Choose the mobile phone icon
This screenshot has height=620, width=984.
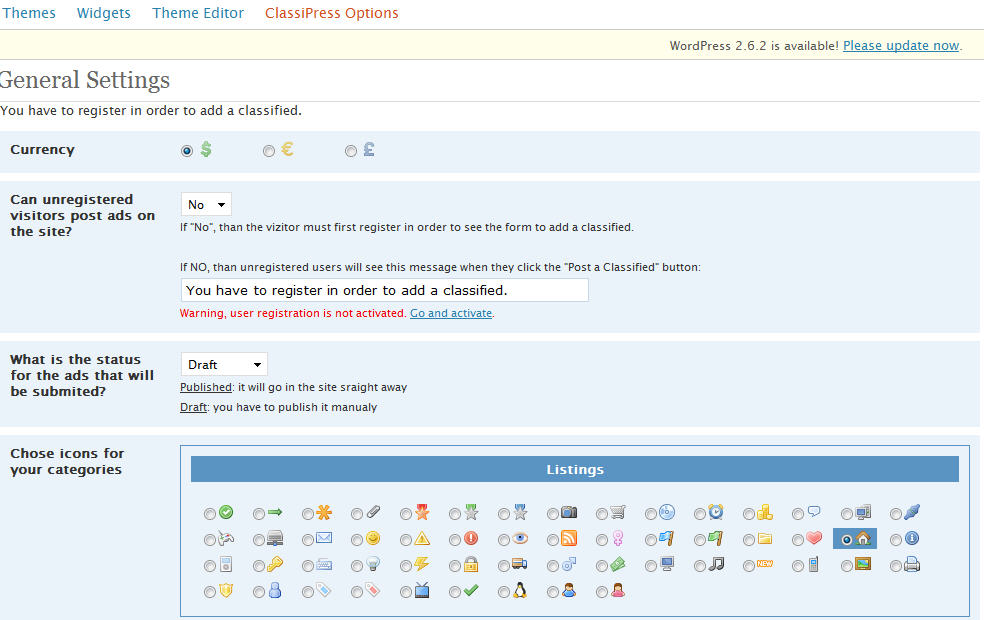tap(813, 565)
